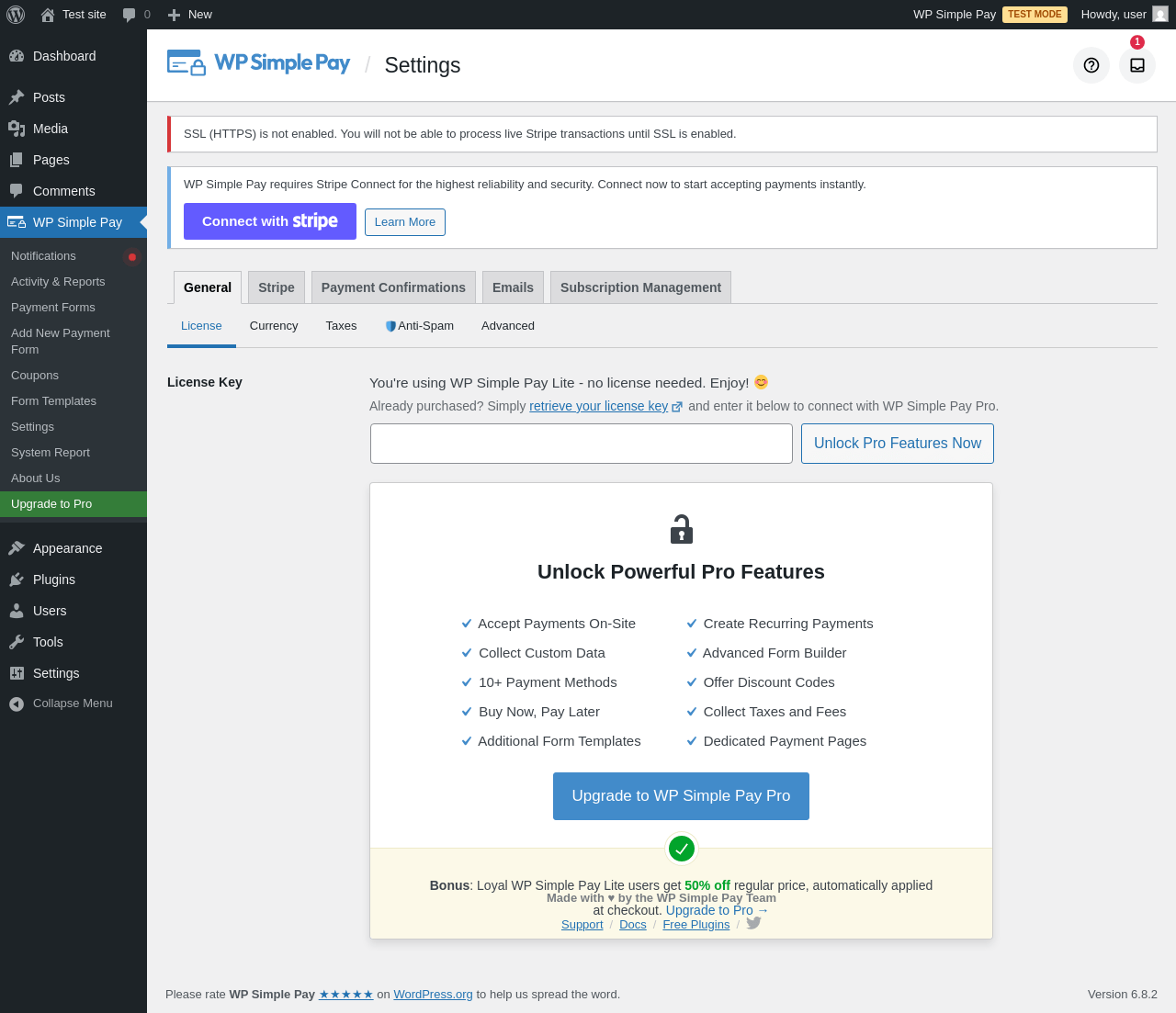Viewport: 1176px width, 1013px height.
Task: Click the Users person icon
Action: (x=17, y=611)
